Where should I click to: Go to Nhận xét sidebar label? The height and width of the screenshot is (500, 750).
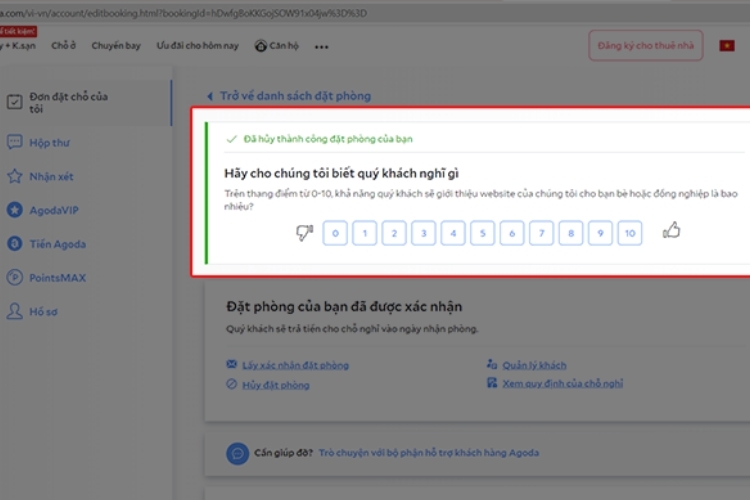(51, 177)
